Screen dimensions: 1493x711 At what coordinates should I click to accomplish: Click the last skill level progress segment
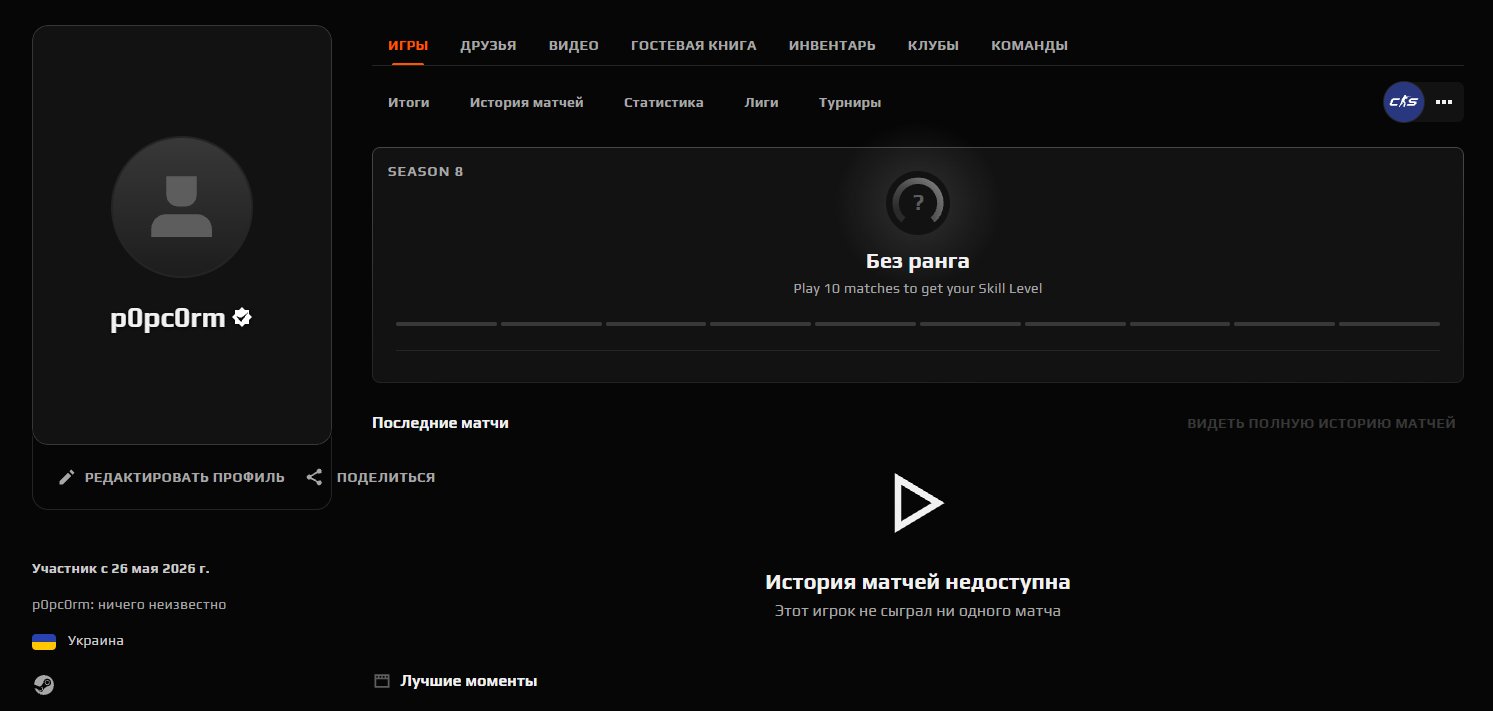[1389, 324]
